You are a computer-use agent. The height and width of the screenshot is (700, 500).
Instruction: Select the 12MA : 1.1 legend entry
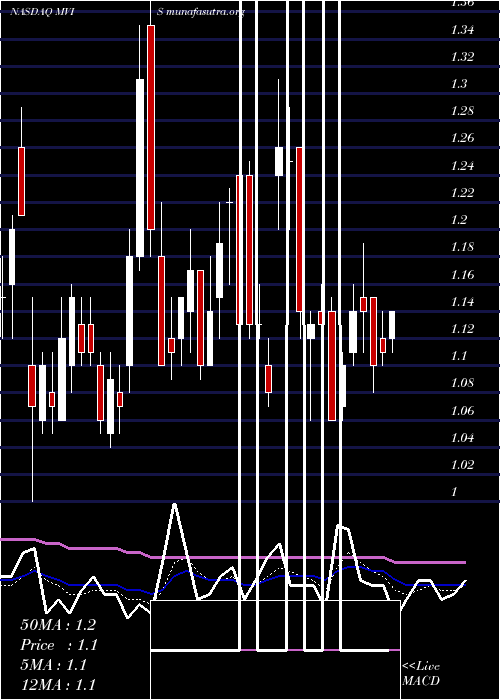coord(58,685)
